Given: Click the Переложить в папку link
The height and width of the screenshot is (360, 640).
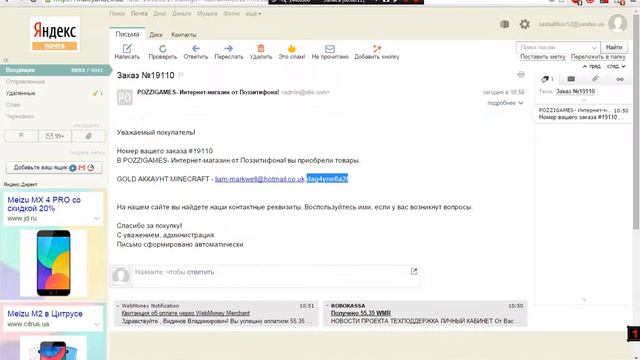Looking at the screenshot, I should [x=598, y=57].
